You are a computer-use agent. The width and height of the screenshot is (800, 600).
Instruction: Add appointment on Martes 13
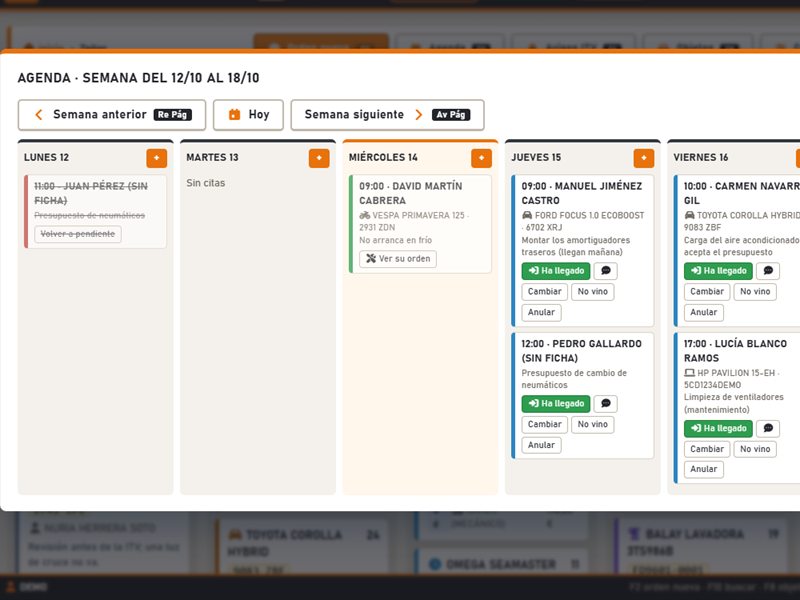(x=319, y=158)
